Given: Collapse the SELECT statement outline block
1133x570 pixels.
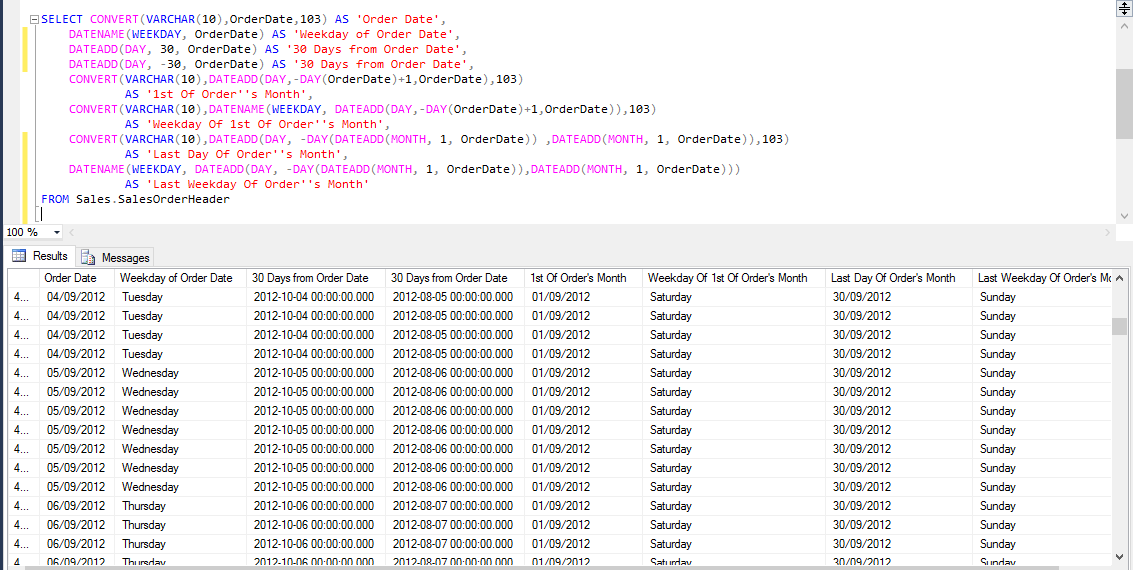Looking at the screenshot, I should pos(34,20).
